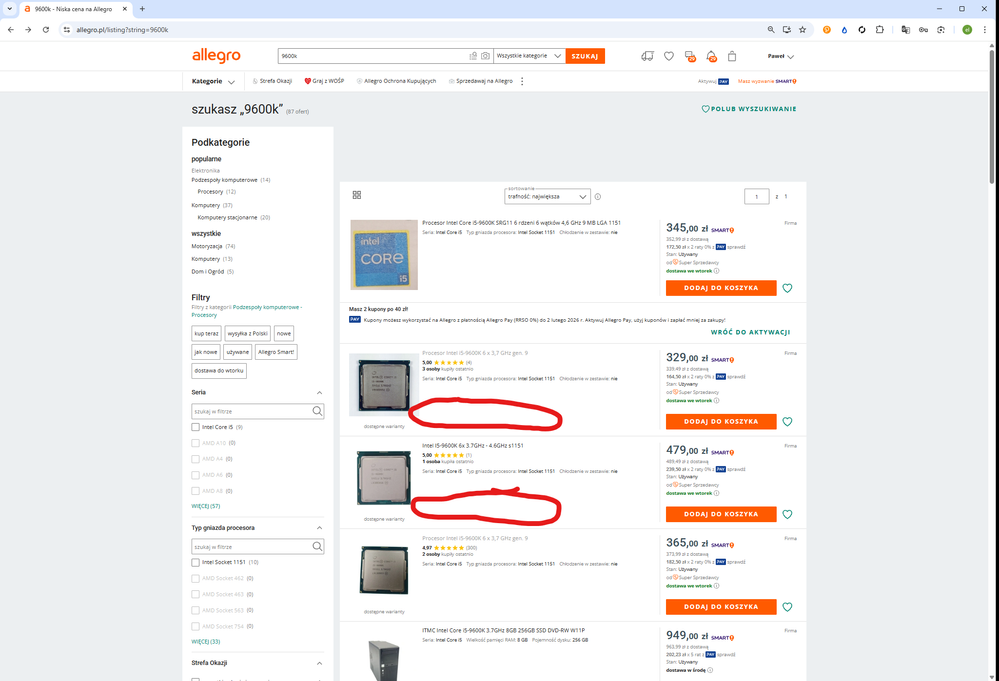The height and width of the screenshot is (681, 999).
Task: Toggle the Allegro Smart! filter chip
Action: [276, 352]
